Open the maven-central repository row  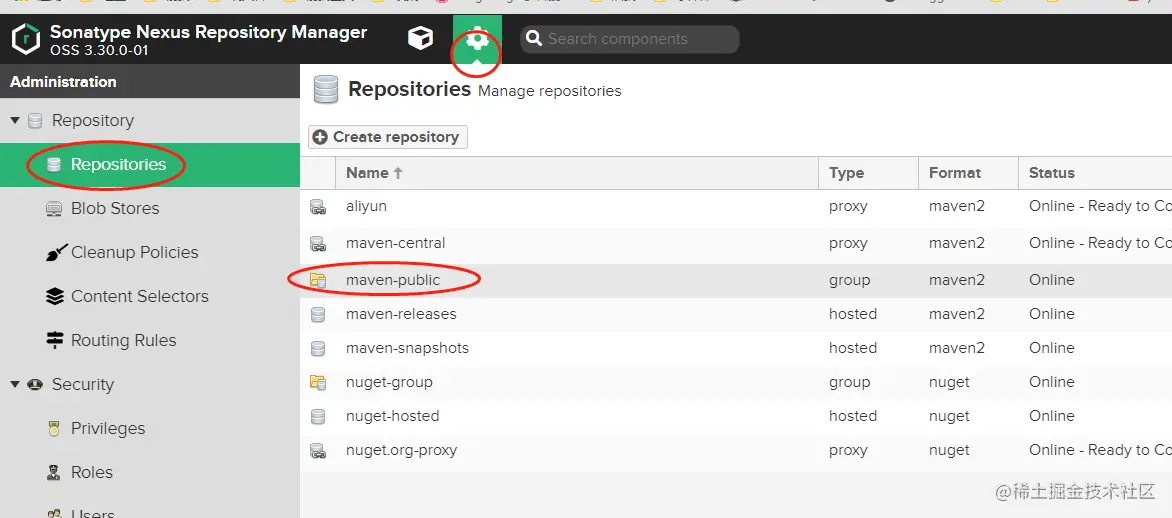(396, 243)
